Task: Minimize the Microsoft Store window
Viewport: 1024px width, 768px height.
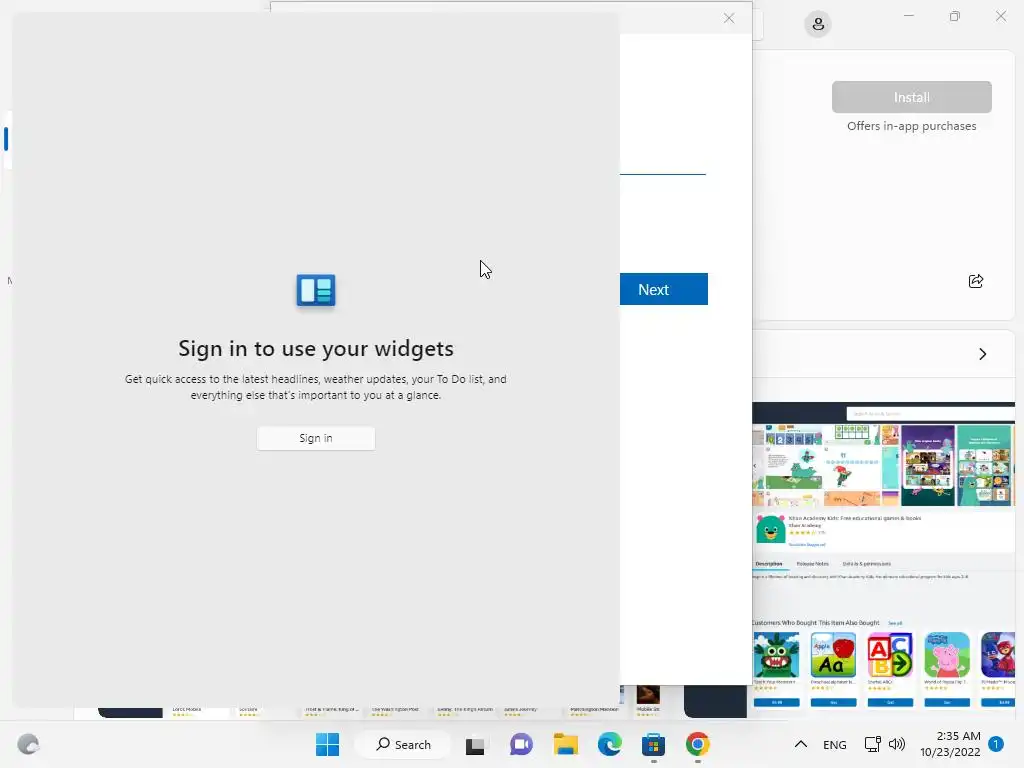Action: [908, 16]
